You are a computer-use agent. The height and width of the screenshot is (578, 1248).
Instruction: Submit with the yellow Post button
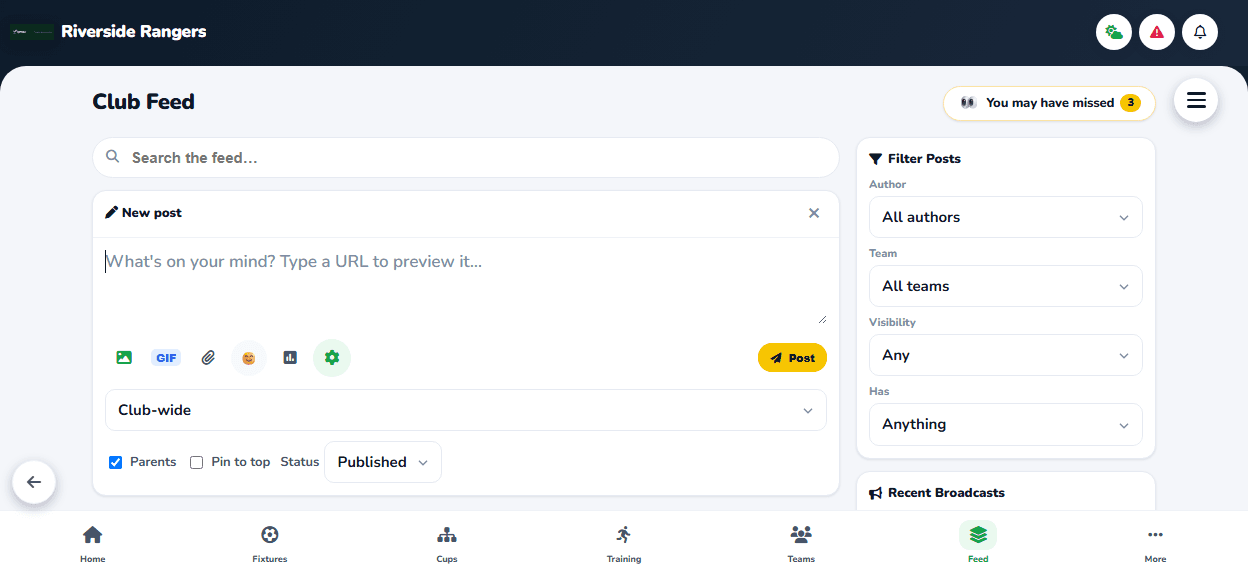click(x=792, y=358)
